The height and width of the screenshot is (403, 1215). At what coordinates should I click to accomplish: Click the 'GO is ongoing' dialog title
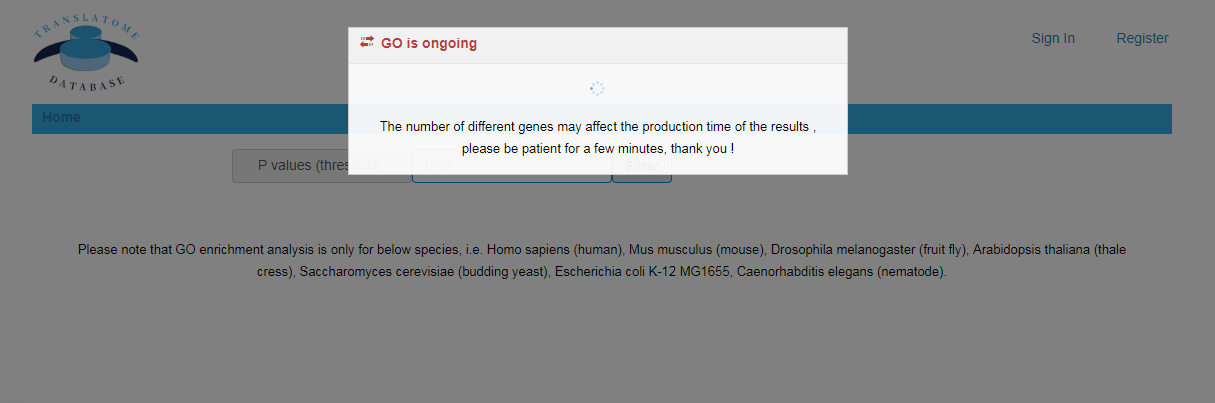(429, 43)
